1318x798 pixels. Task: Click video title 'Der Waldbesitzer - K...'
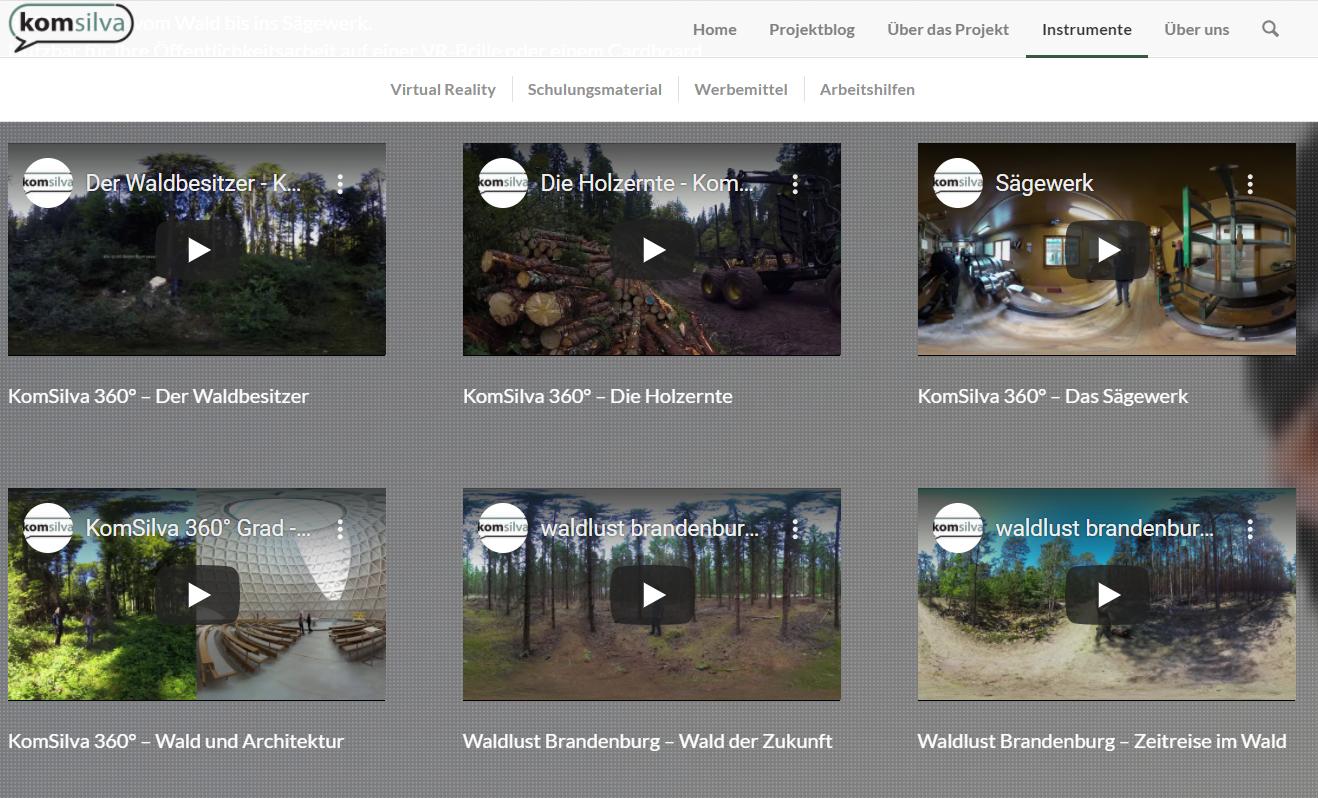pos(193,183)
